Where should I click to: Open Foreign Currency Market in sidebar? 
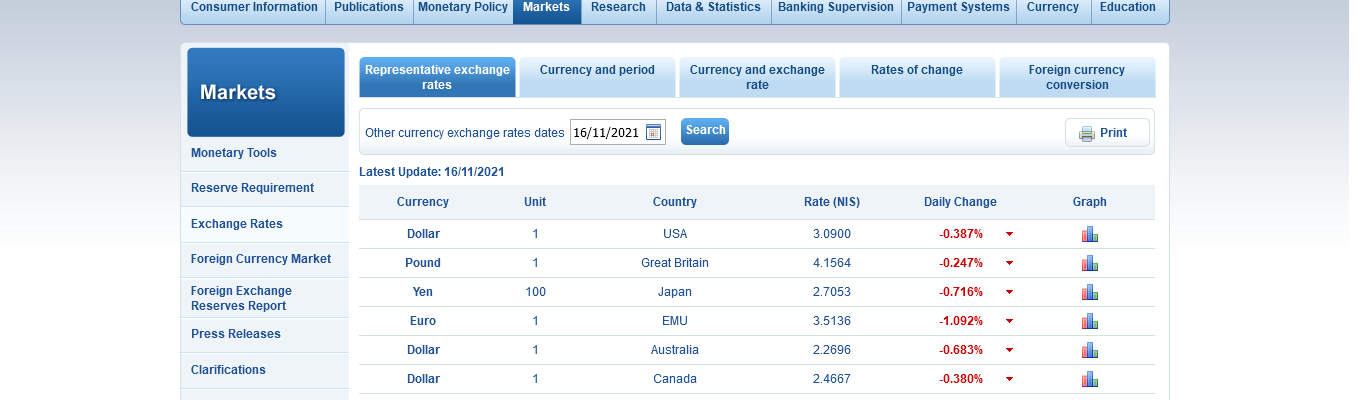pyautogui.click(x=261, y=259)
